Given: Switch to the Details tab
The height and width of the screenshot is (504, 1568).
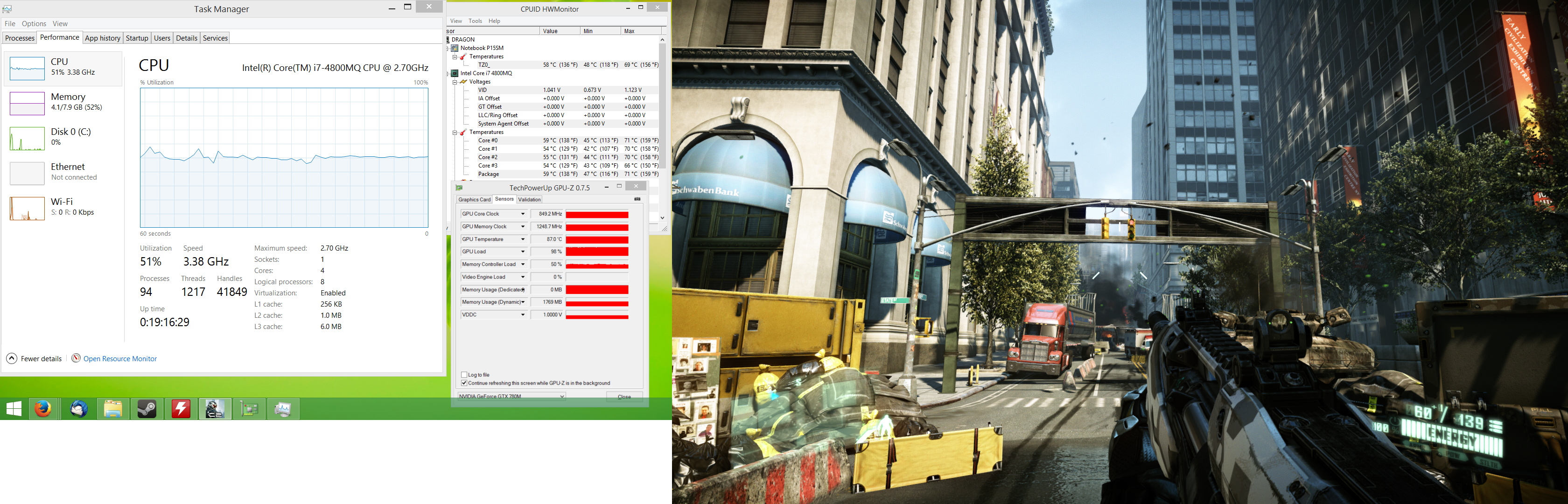Looking at the screenshot, I should click(x=186, y=38).
